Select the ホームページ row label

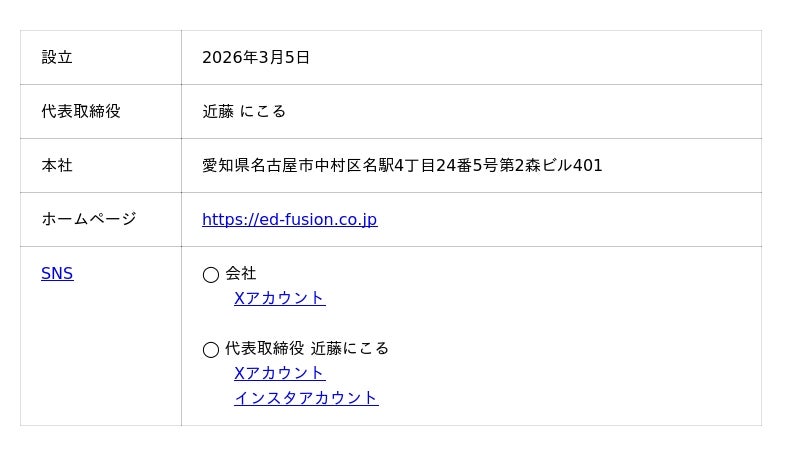point(89,220)
